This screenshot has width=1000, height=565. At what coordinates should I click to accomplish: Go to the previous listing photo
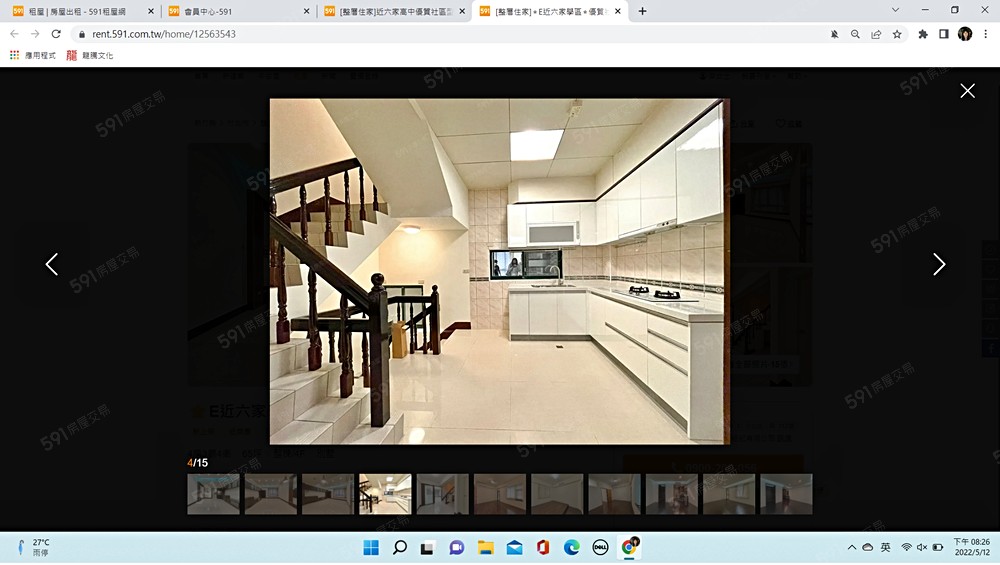pos(52,264)
